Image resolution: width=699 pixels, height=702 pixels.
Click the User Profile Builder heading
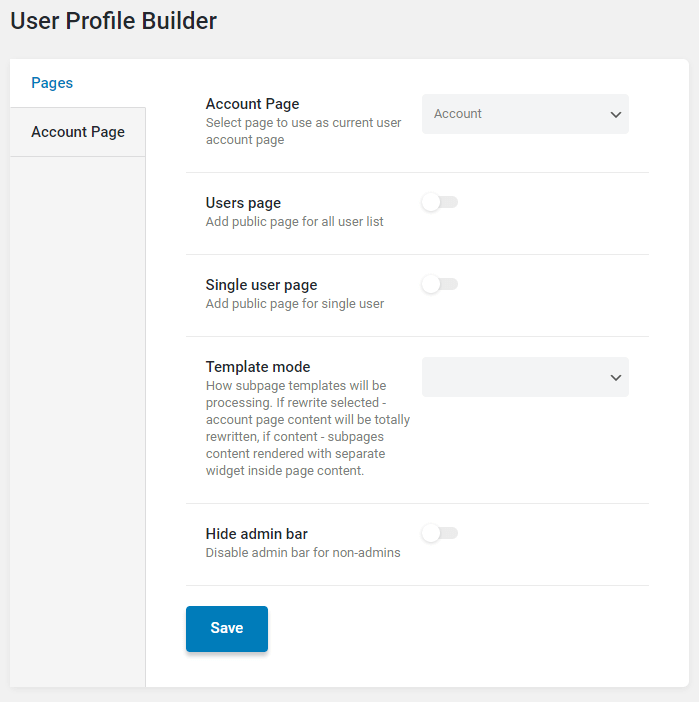tap(113, 21)
